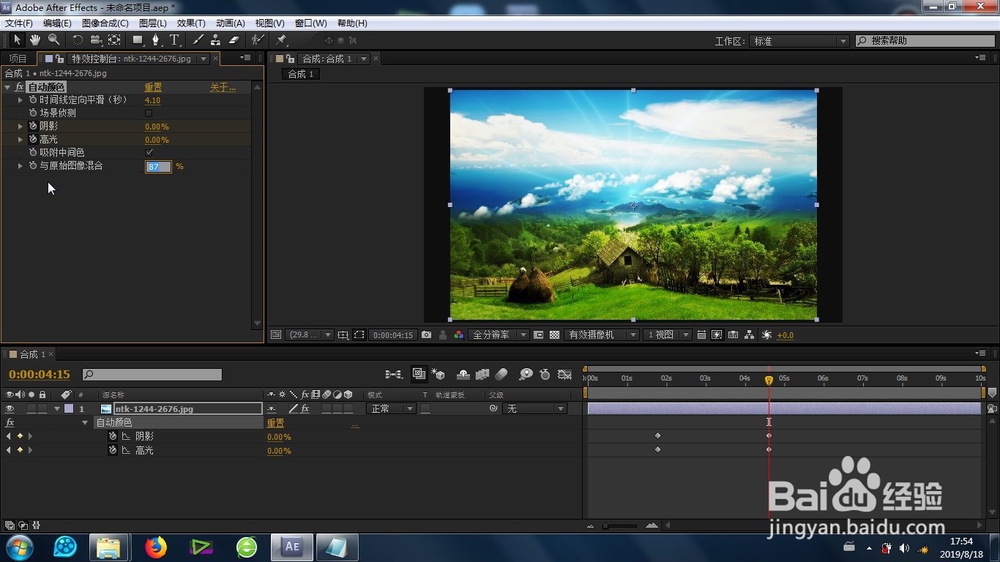Screen dimensions: 1000x562
Task: Select the Clone Stamp tool
Action: (216, 40)
